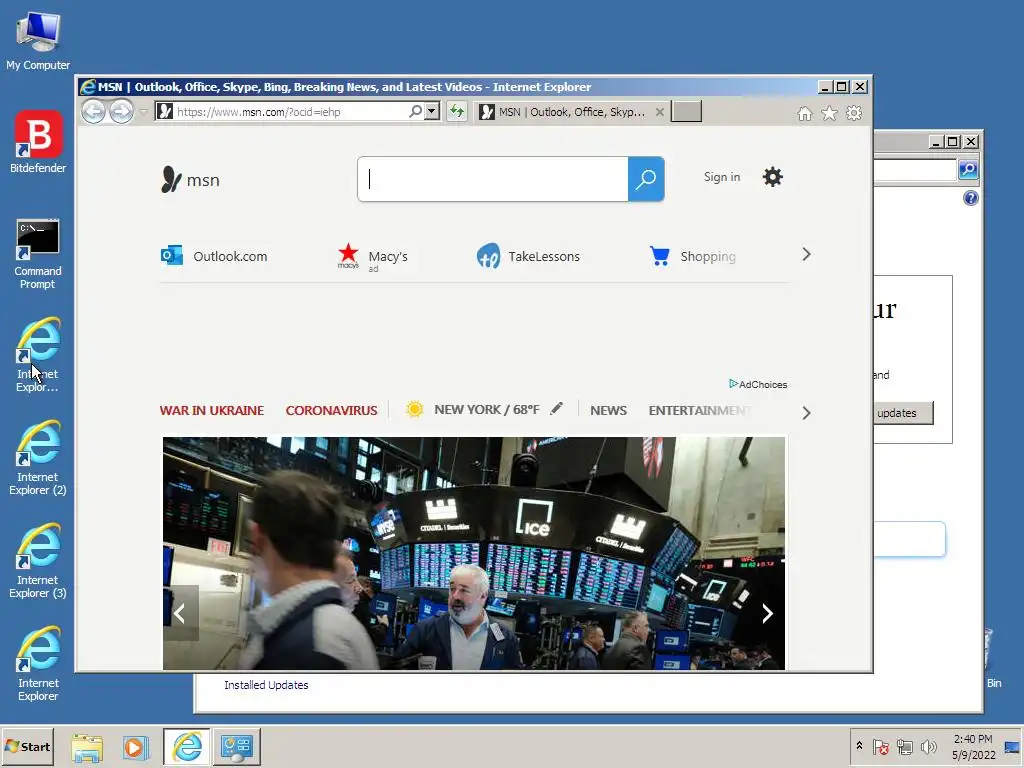The width and height of the screenshot is (1024, 768).
Task: Open network tray icon
Action: [x=904, y=746]
